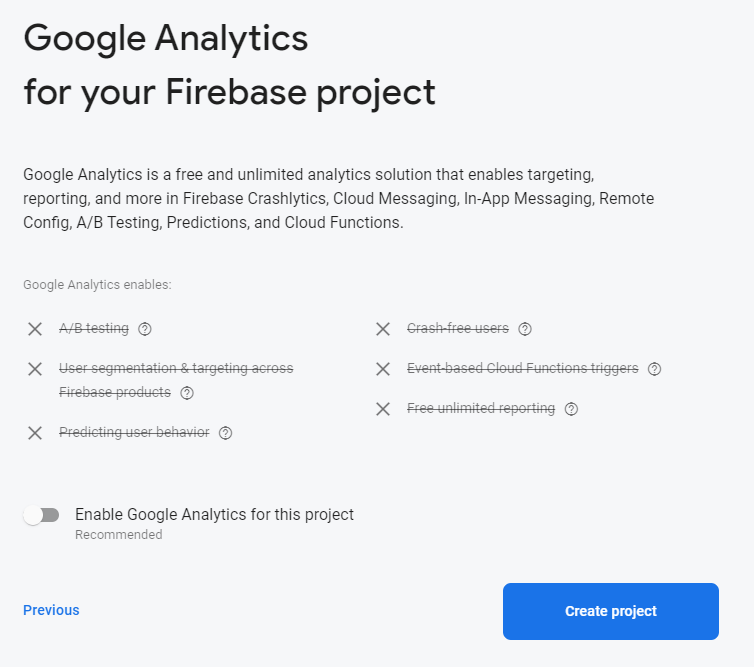This screenshot has height=667, width=754.
Task: Click X icon beside A/B testing
Action: click(35, 329)
